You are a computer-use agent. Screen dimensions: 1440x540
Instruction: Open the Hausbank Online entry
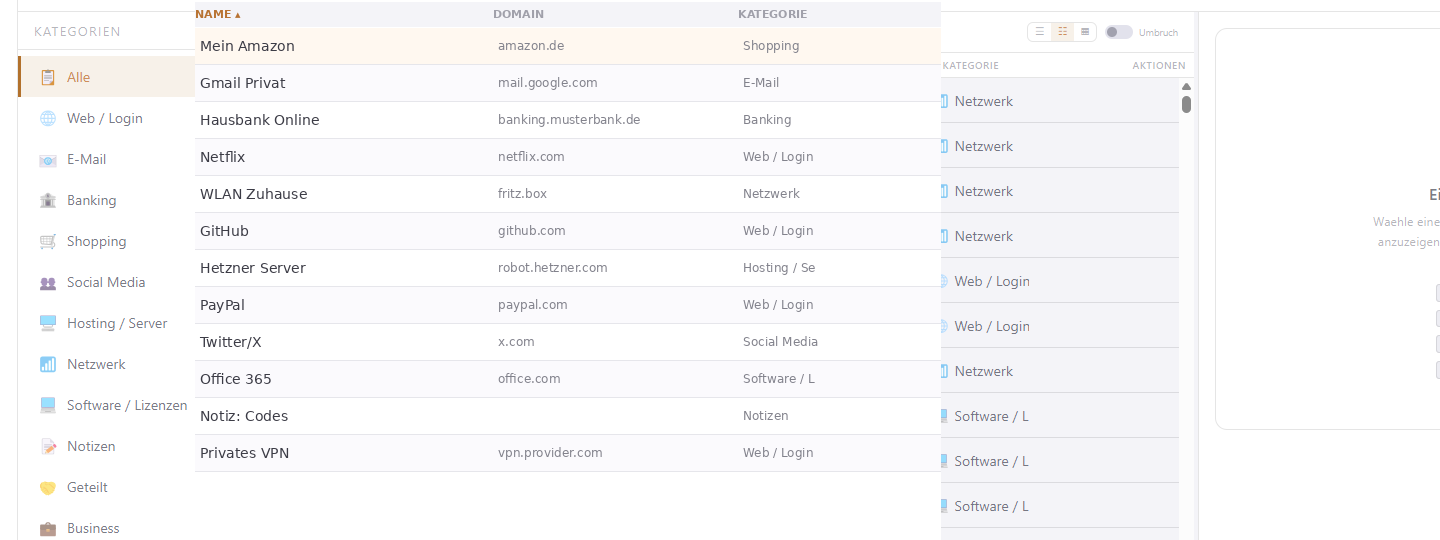260,120
